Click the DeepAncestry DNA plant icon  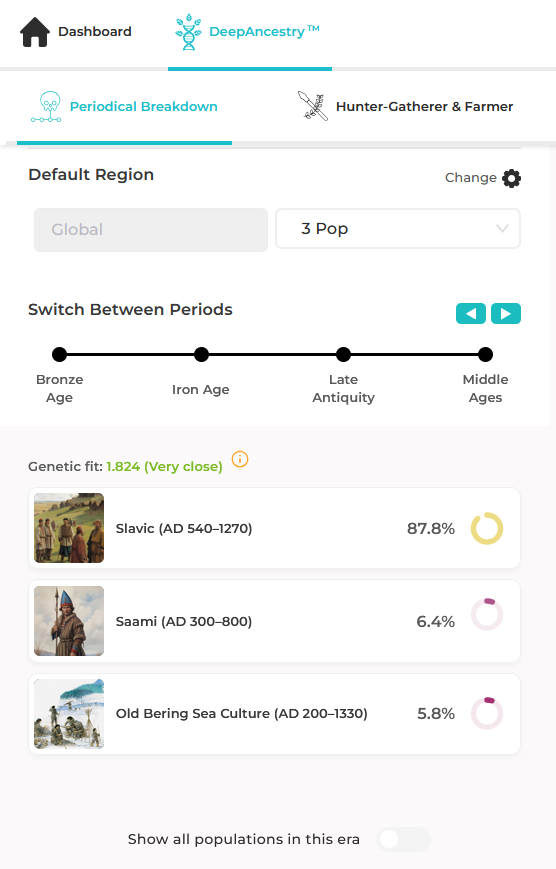[x=188, y=32]
